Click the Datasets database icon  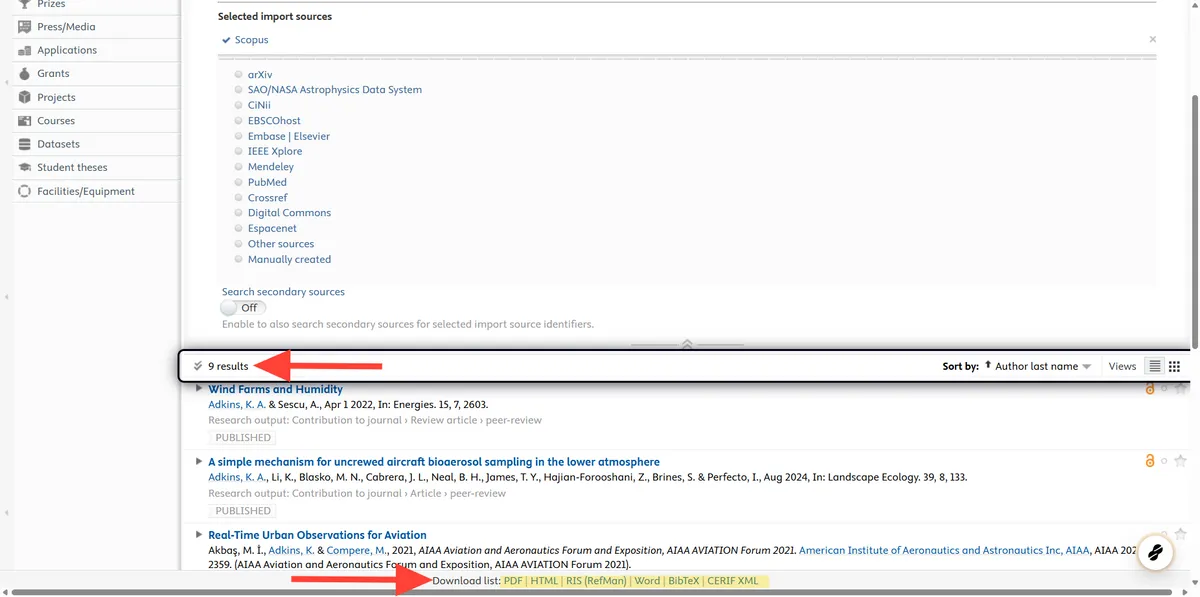coord(25,144)
